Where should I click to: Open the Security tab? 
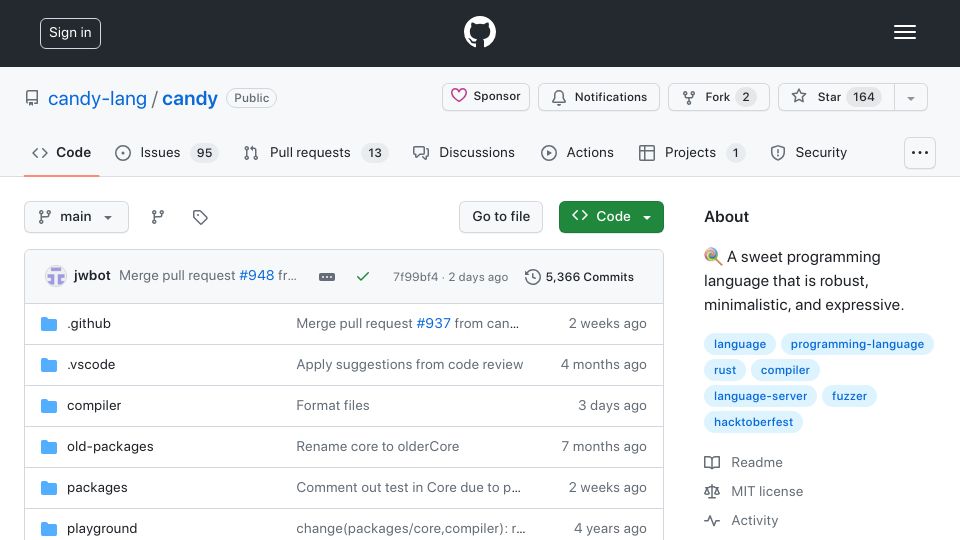click(809, 152)
